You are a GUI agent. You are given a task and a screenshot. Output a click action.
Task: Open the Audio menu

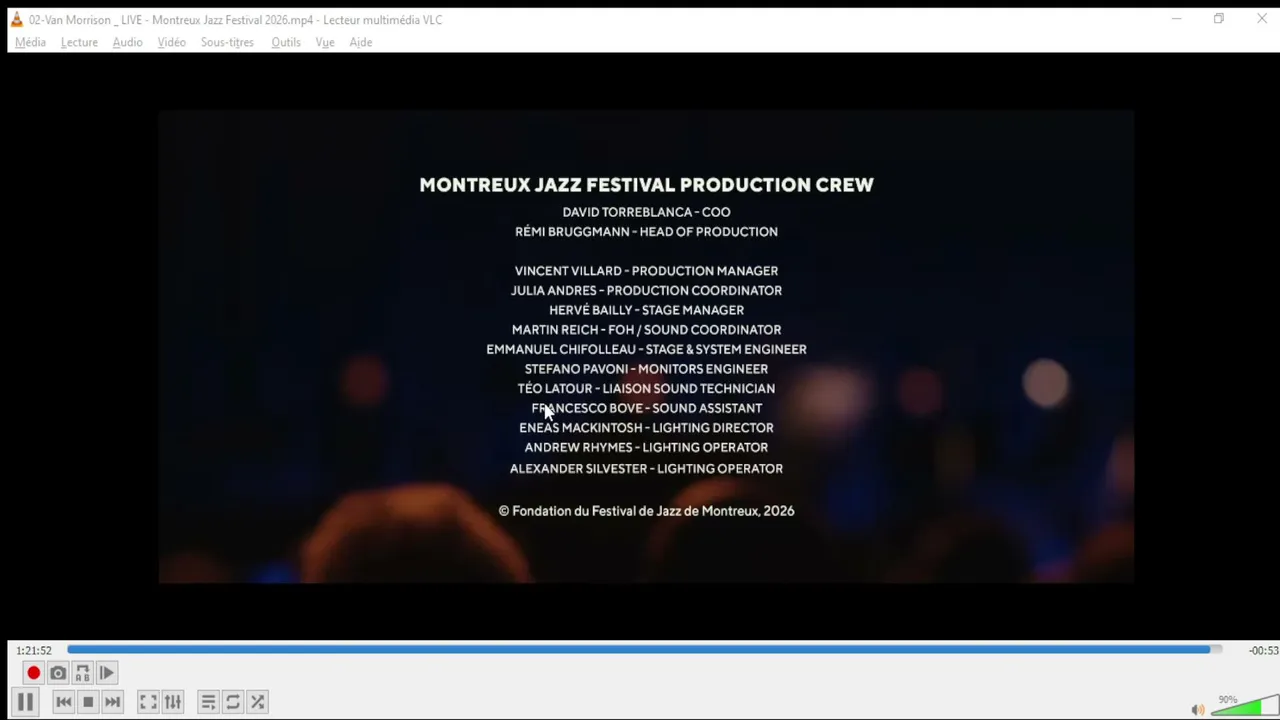click(x=127, y=42)
